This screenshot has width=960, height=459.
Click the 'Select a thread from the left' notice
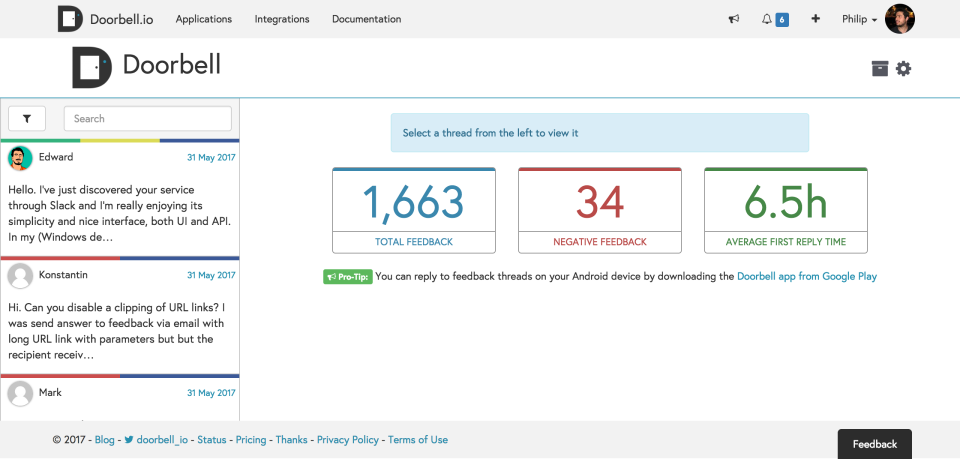pos(600,133)
